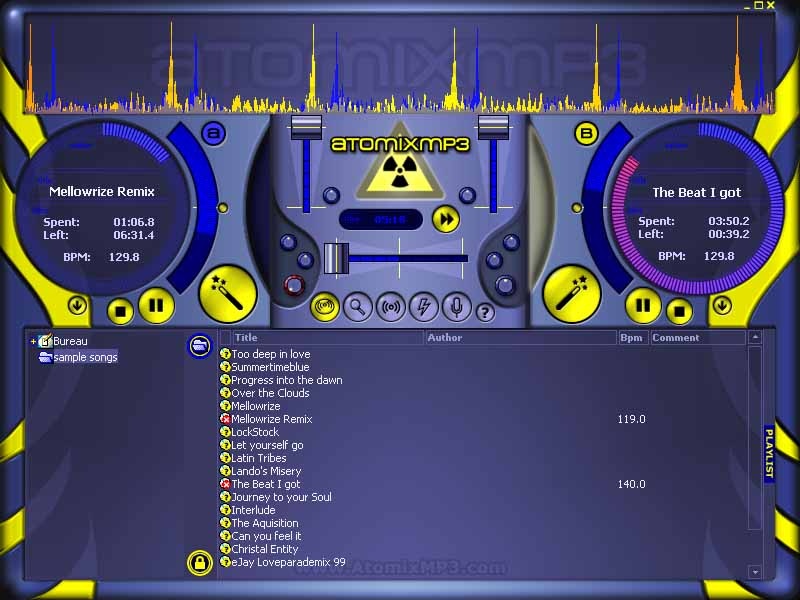Click the blue folder icon above the lock
This screenshot has width=800, height=600.
pos(200,346)
